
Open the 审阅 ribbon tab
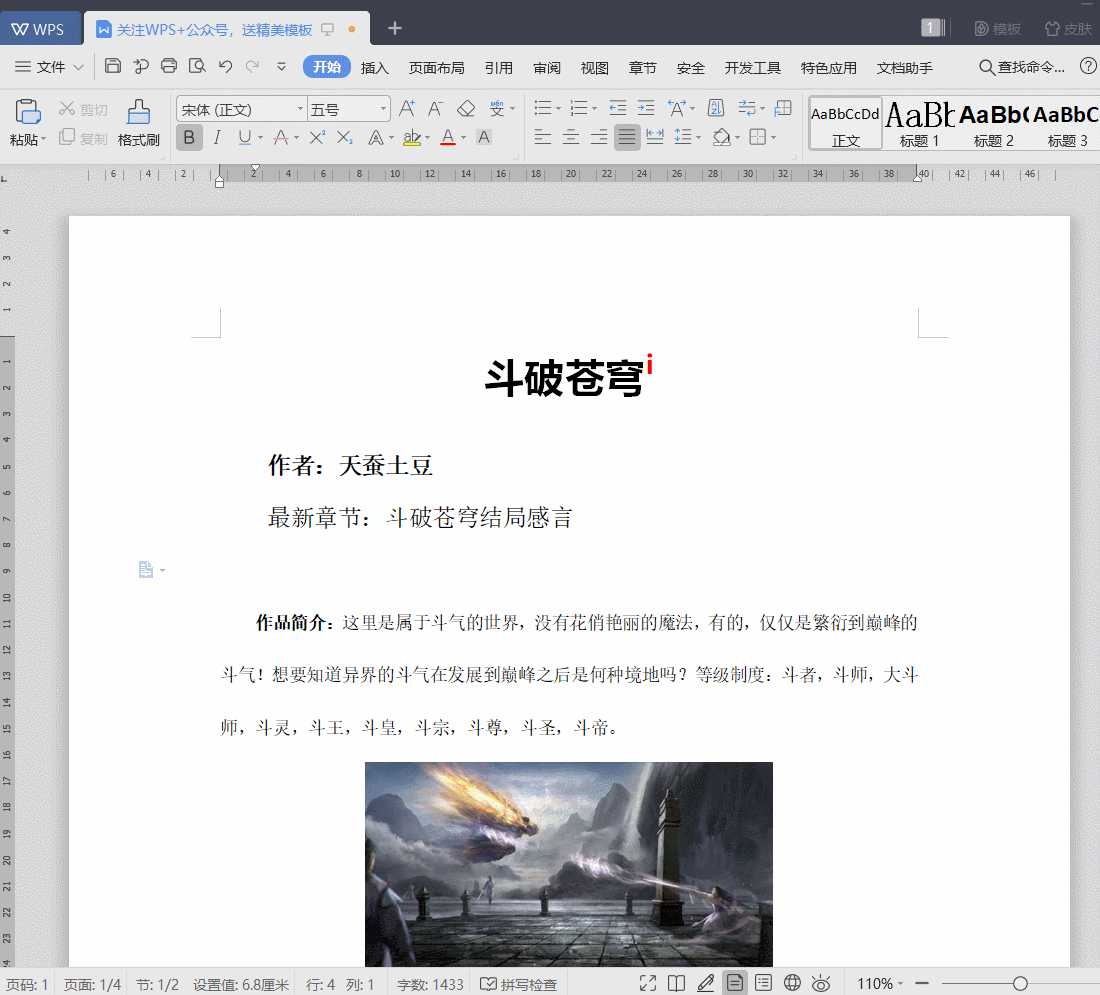(x=546, y=67)
